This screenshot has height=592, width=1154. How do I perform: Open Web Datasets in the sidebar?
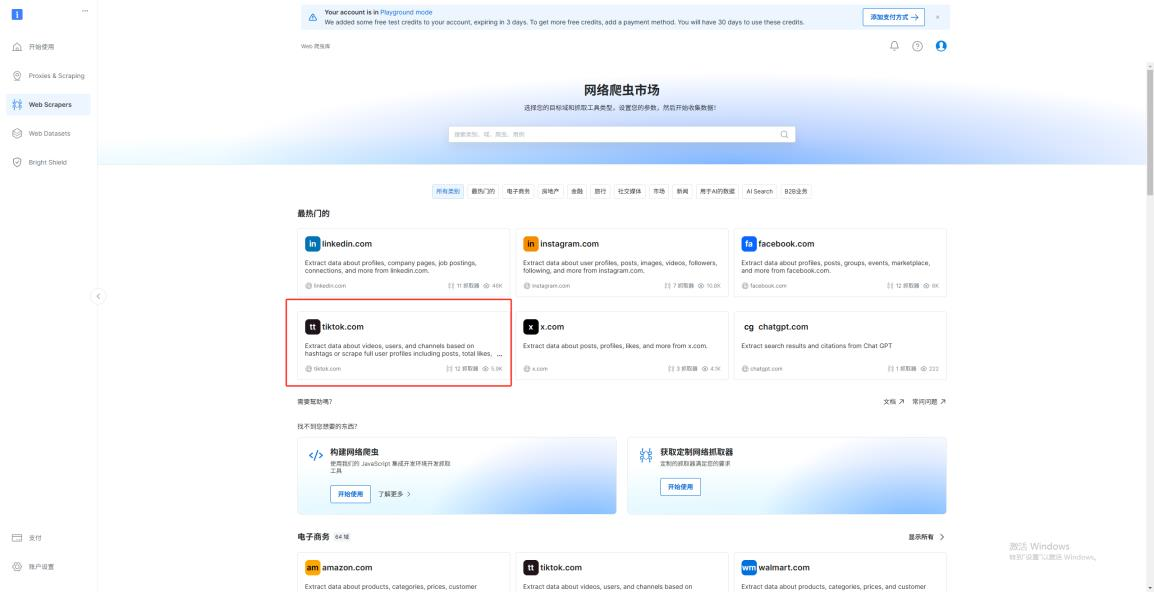pos(49,133)
